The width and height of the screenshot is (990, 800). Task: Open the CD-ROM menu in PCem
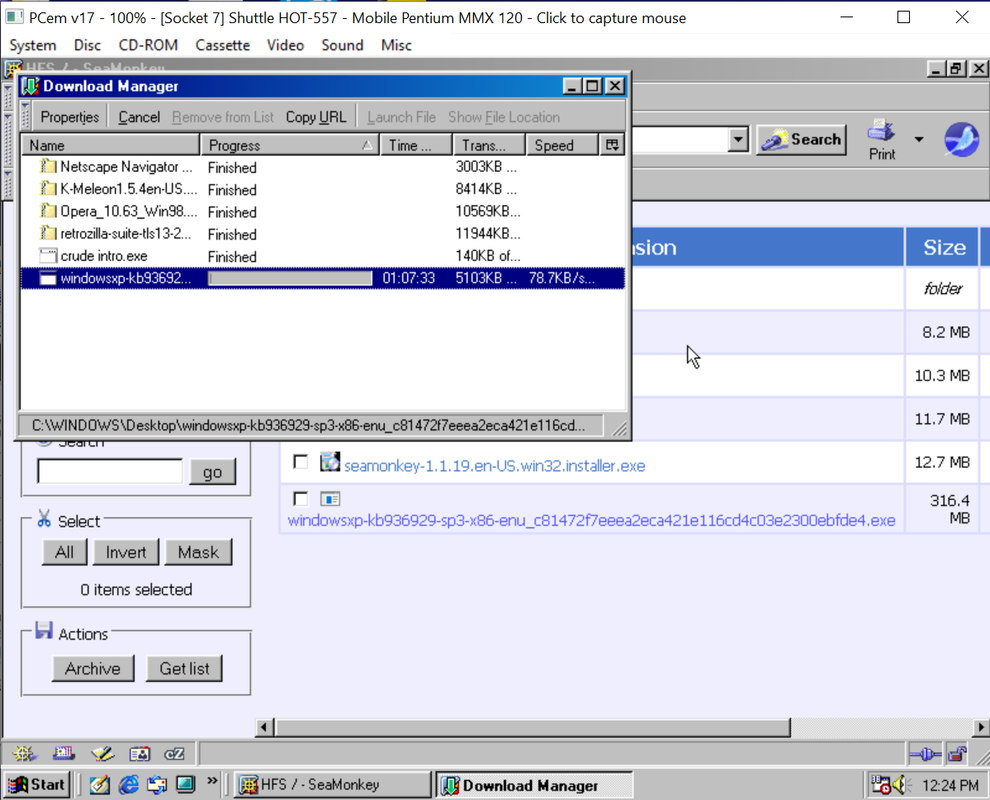point(148,45)
